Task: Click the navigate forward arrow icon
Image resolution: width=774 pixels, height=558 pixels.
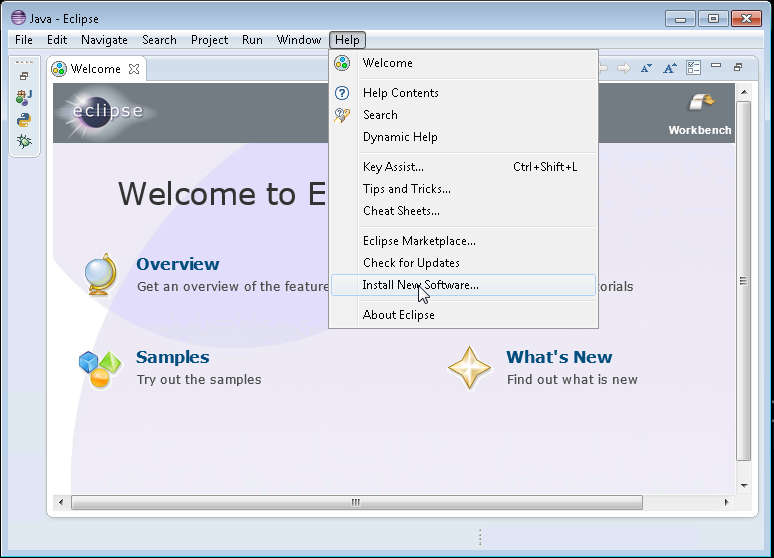Action: (624, 68)
